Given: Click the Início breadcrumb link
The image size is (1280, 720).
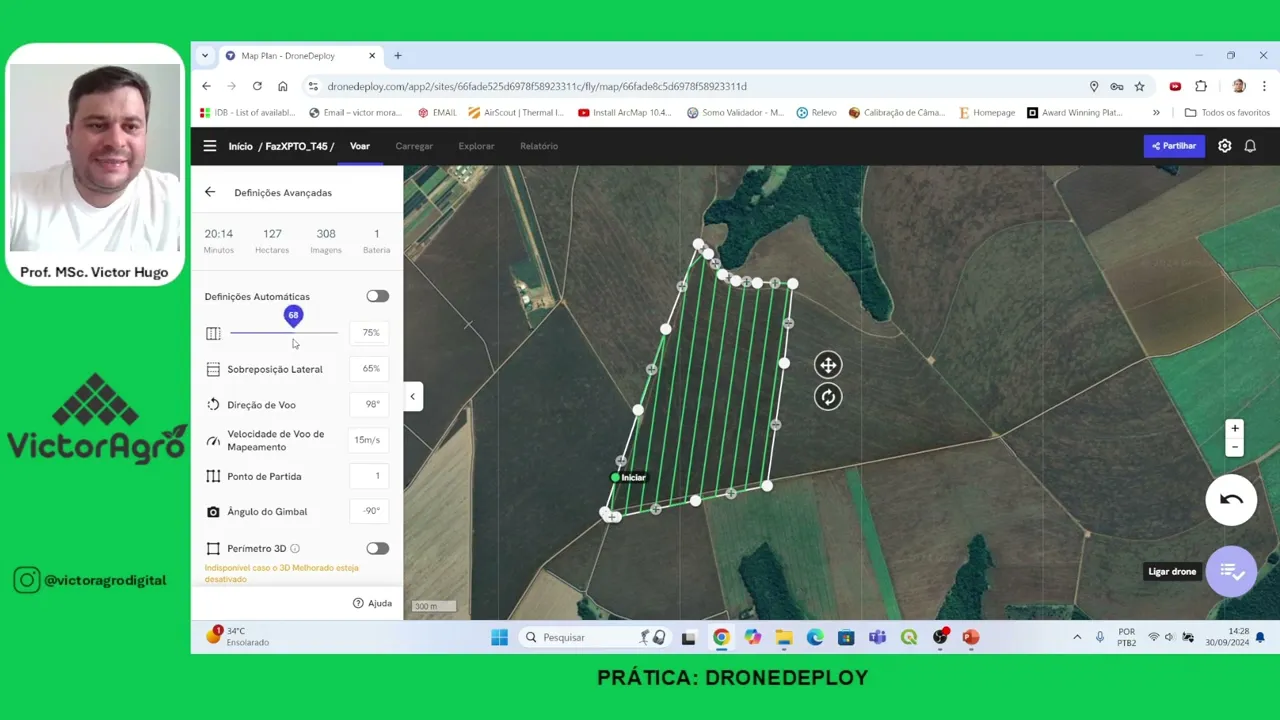Looking at the screenshot, I should (240, 146).
